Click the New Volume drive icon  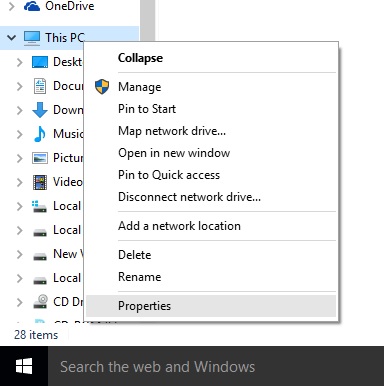pos(40,256)
